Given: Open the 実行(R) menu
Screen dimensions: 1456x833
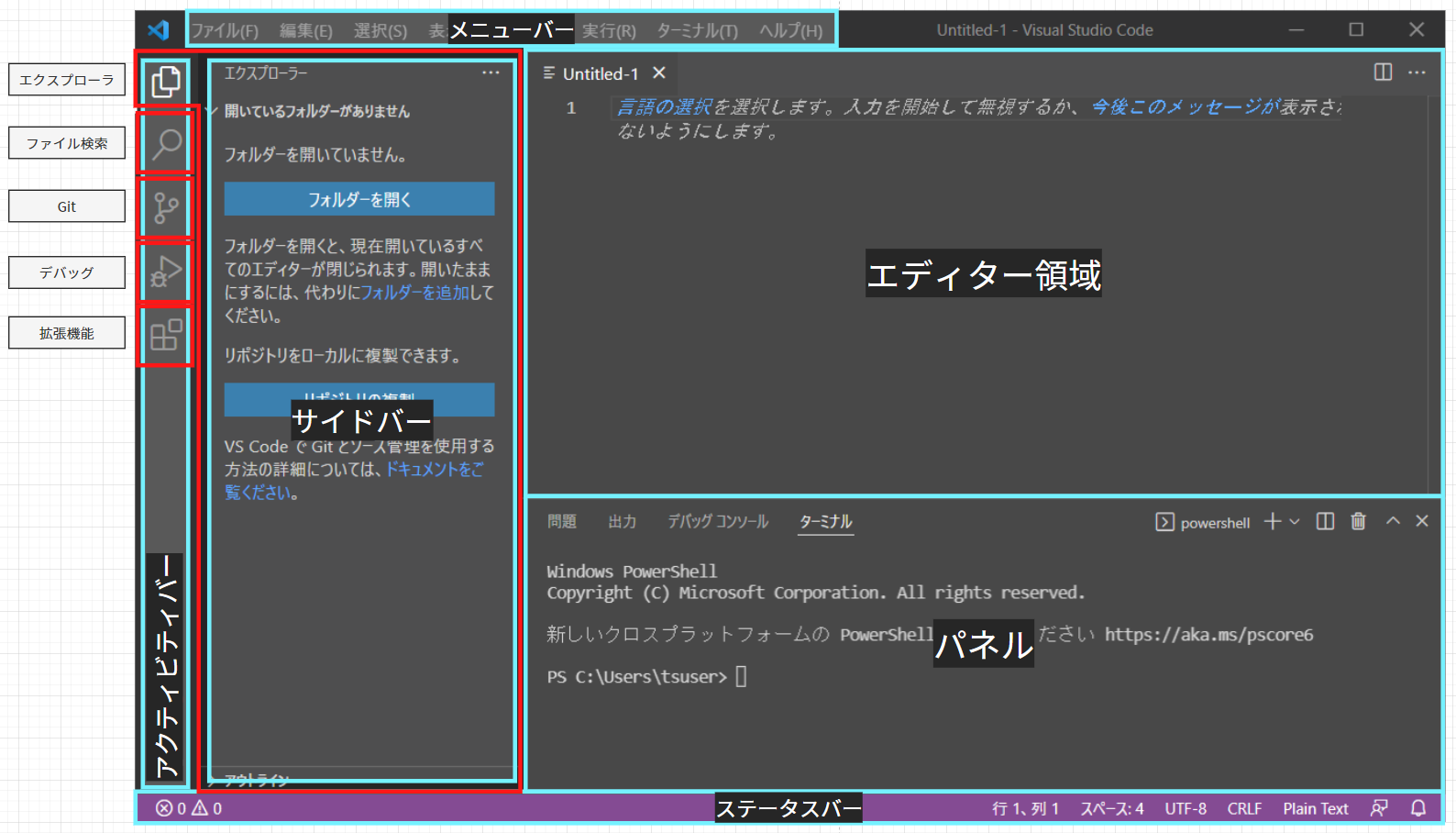Looking at the screenshot, I should coord(609,30).
